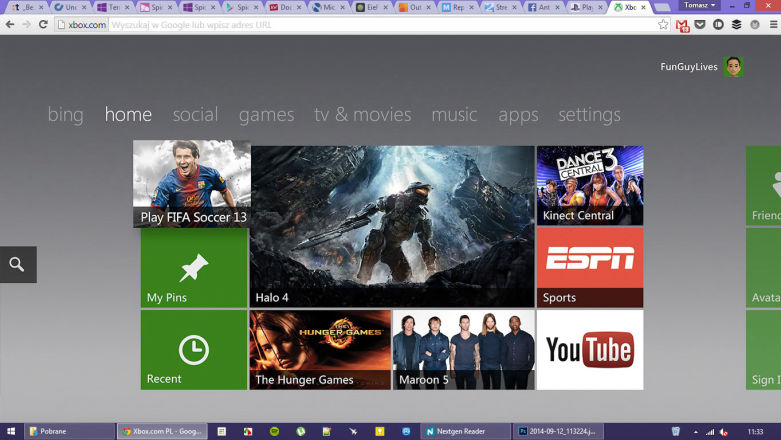Click the volume tray icon

724,432
